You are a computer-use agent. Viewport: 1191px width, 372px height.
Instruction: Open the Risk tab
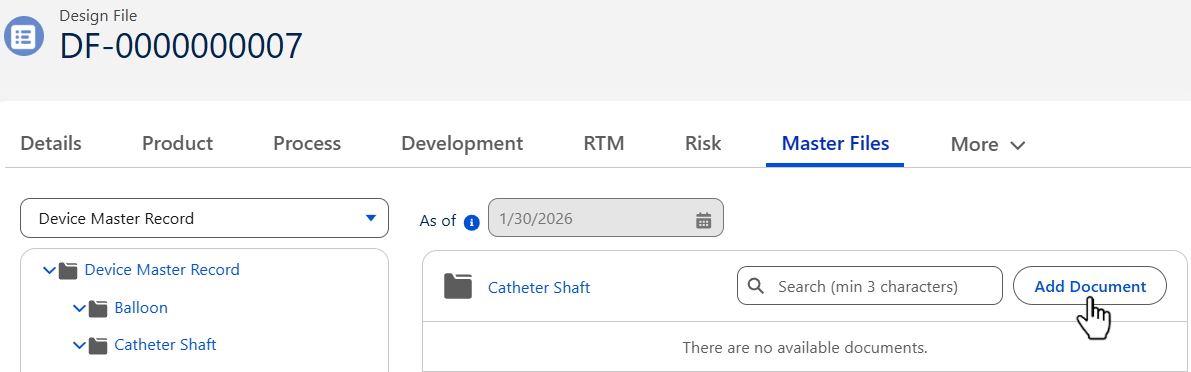(703, 143)
